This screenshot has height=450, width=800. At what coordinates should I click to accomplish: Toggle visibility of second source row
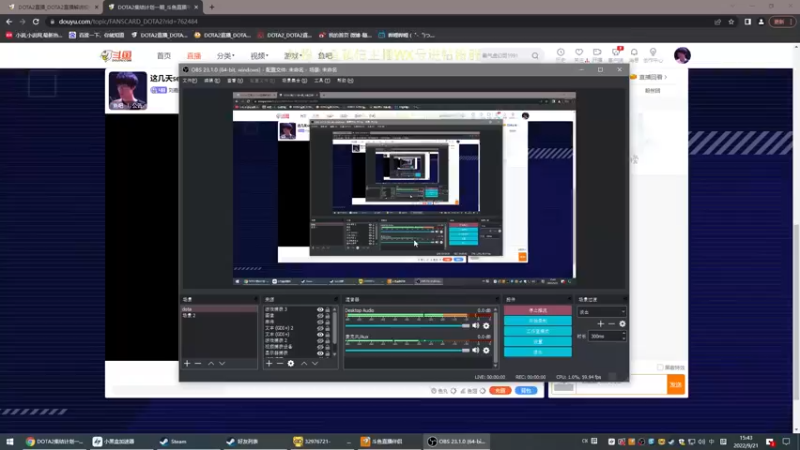point(320,316)
